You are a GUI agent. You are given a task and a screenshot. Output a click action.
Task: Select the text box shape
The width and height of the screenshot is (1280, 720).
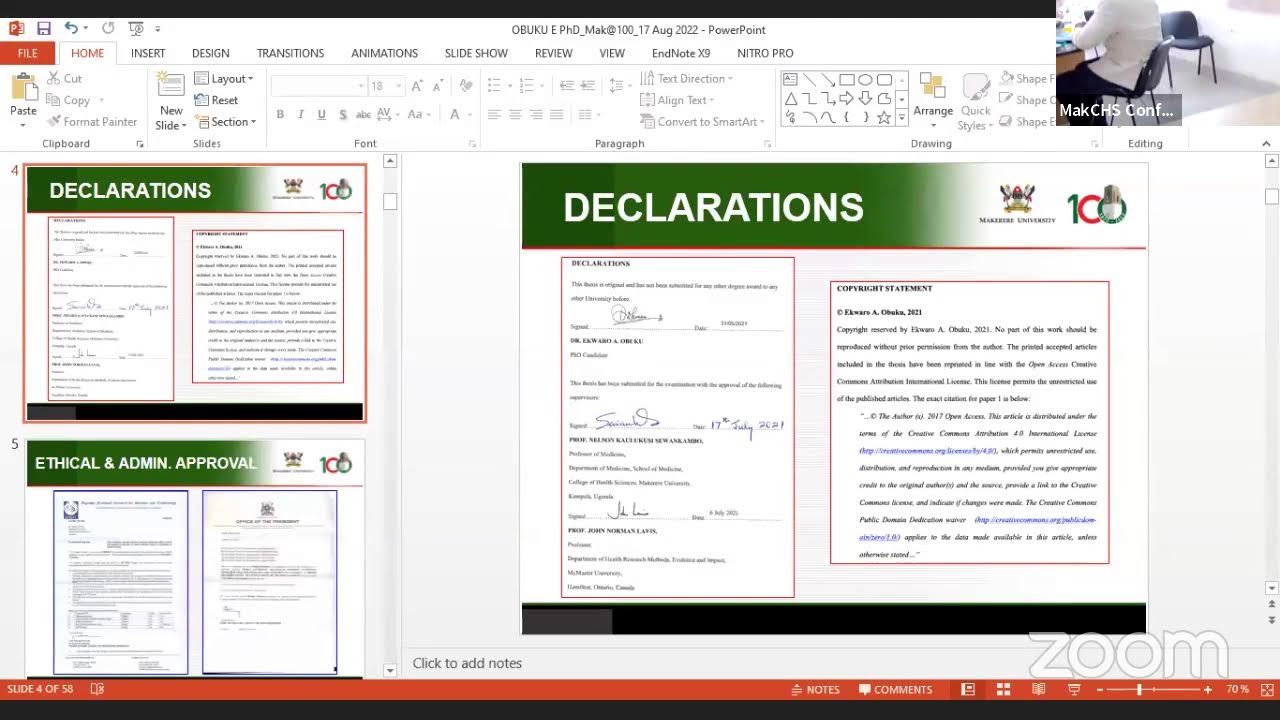[790, 80]
